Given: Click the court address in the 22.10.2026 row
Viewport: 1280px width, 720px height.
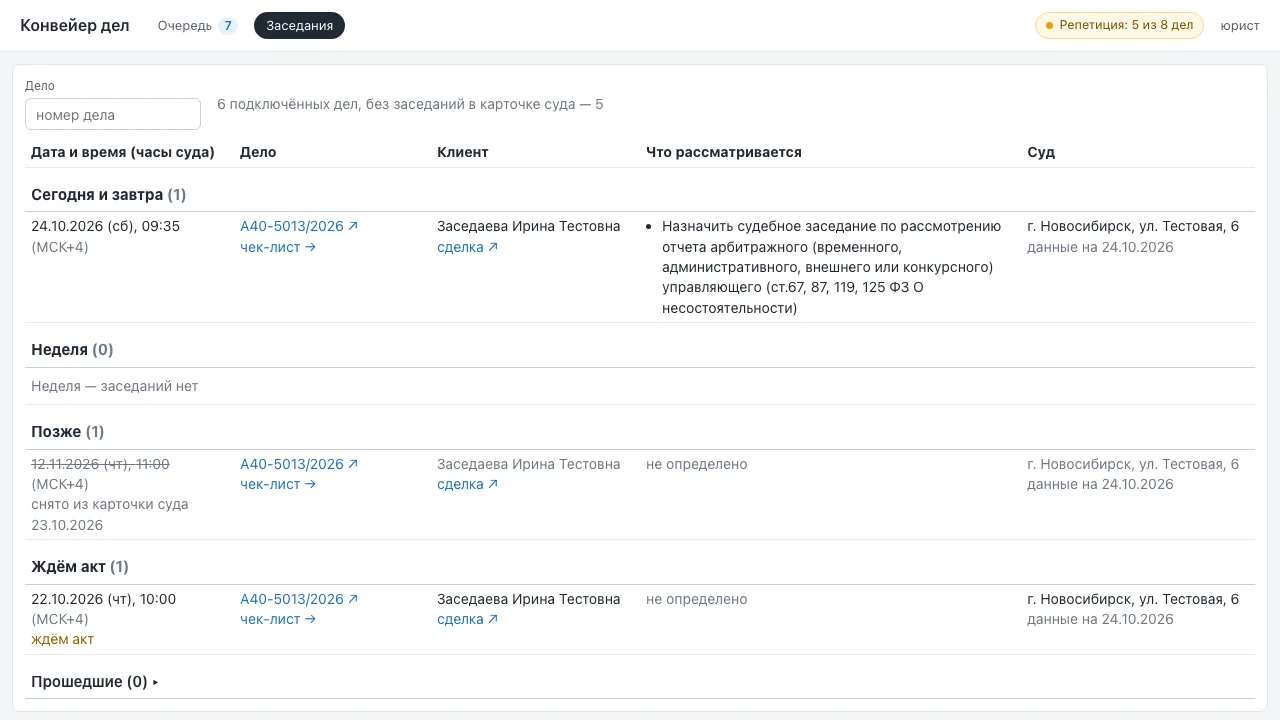Looking at the screenshot, I should pos(1133,599).
